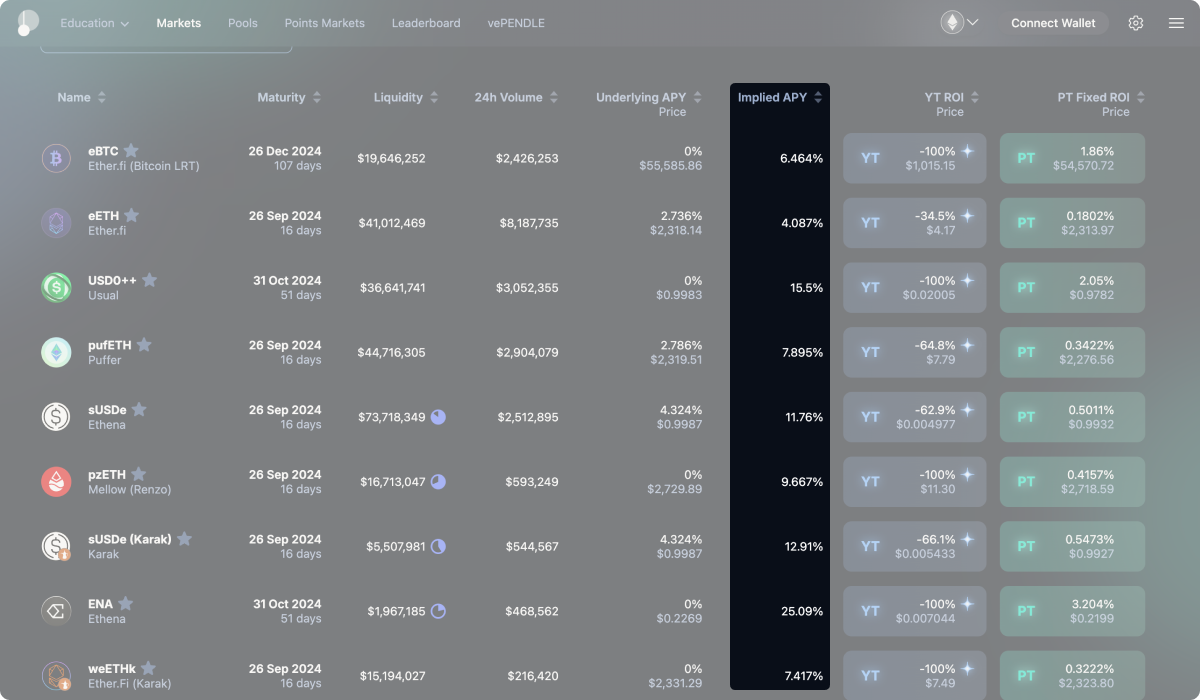This screenshot has height=700, width=1200.
Task: Favorite eBTC with the star
Action: tap(131, 151)
